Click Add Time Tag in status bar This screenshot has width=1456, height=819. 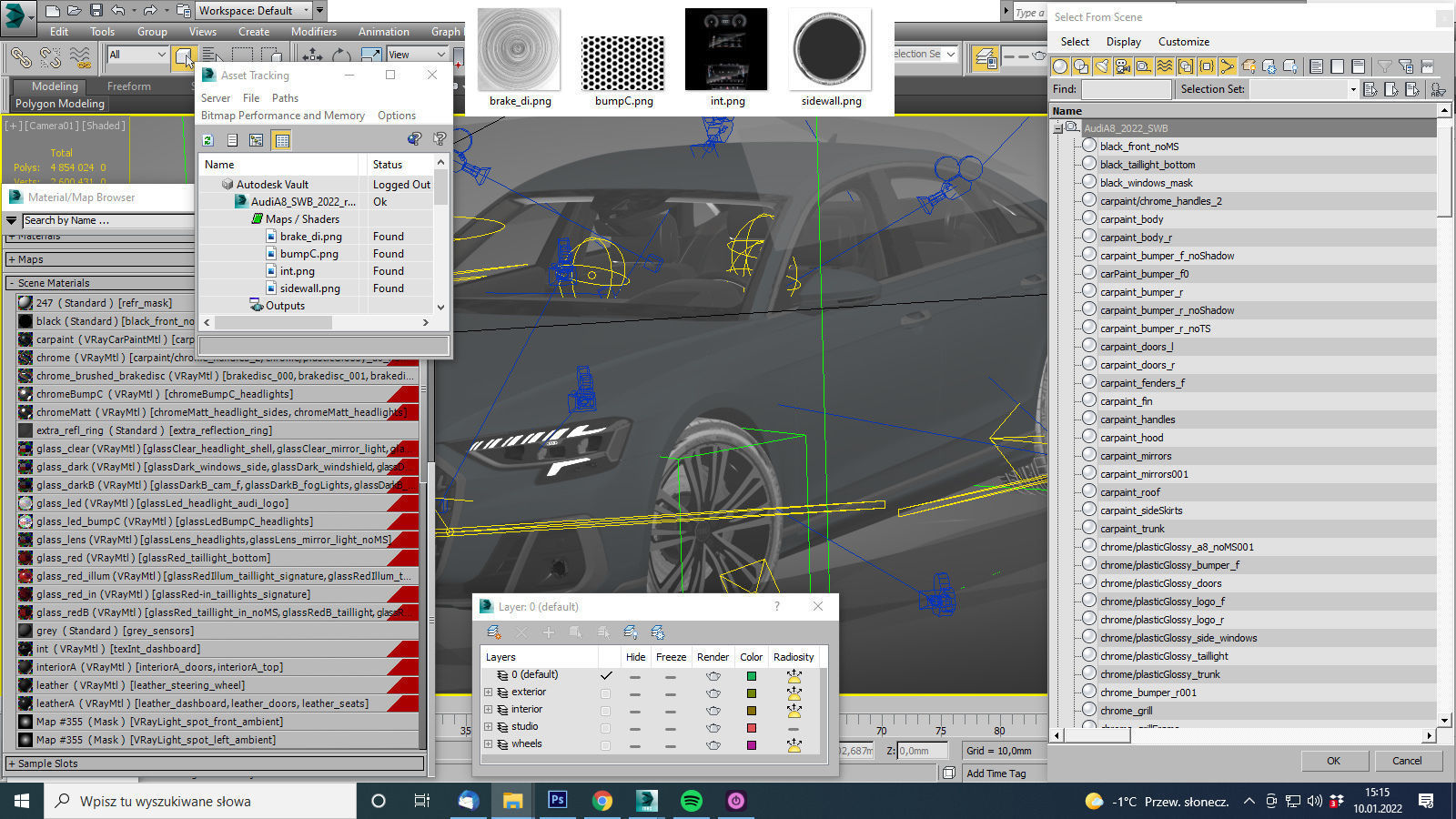tap(996, 773)
